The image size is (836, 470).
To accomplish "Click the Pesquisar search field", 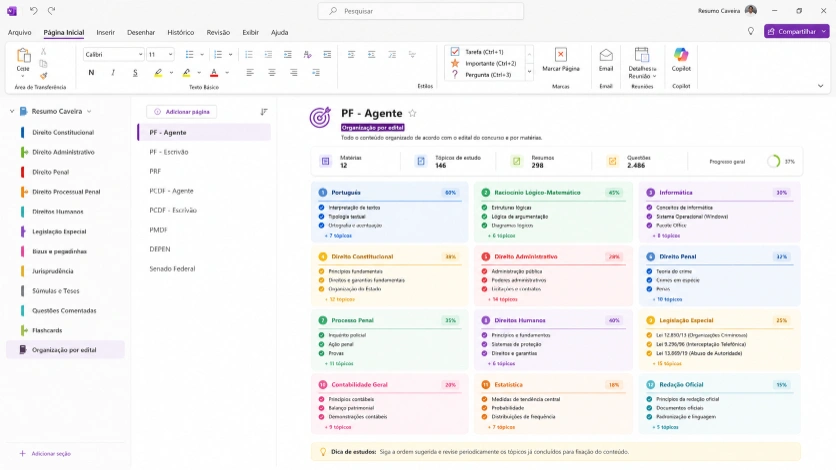I will 421,11.
